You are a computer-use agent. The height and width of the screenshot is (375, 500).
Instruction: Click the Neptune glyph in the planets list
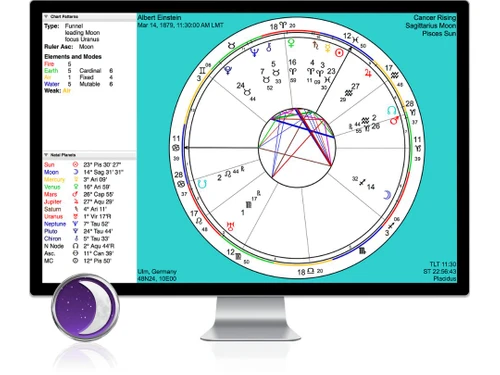[x=75, y=224]
